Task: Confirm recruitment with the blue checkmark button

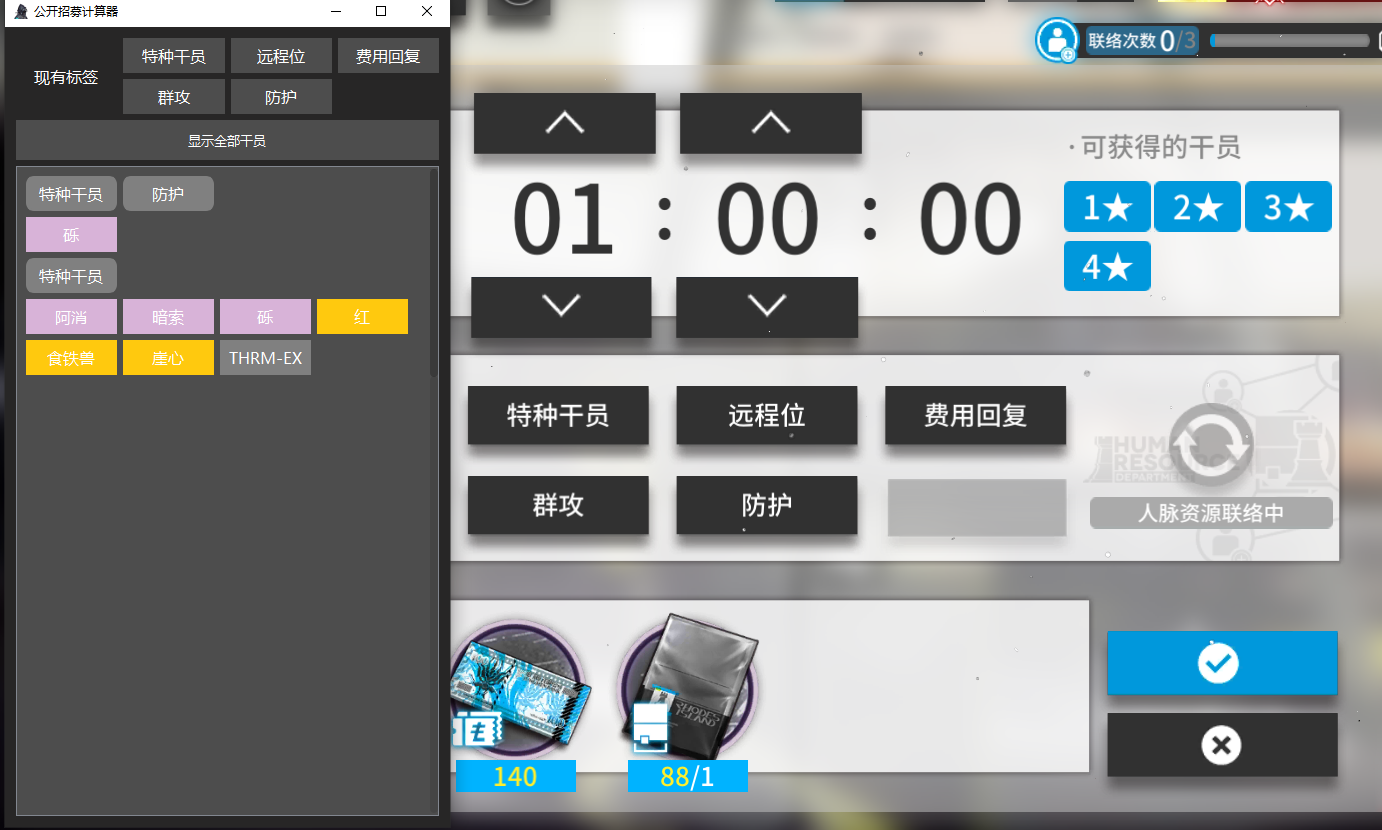Action: [1221, 662]
